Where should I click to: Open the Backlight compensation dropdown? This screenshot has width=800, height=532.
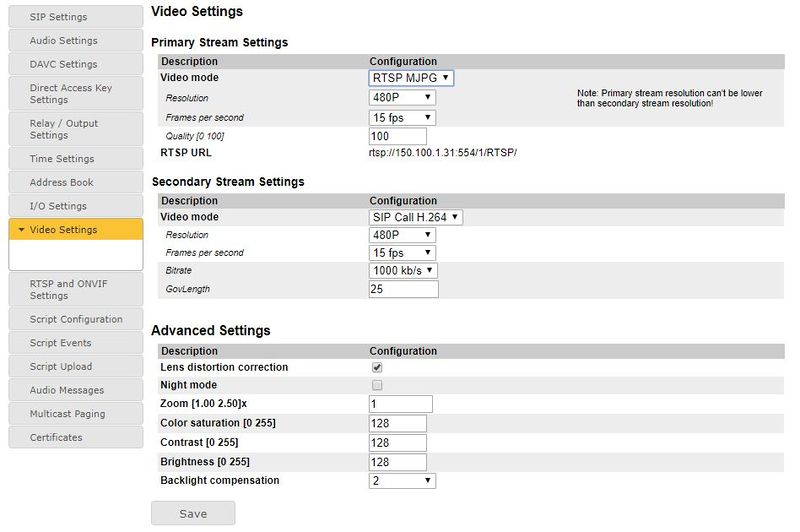click(402, 481)
